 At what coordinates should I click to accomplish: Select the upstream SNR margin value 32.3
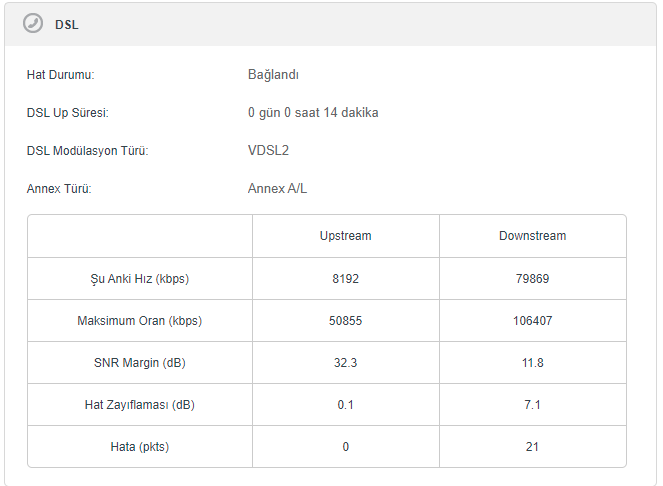[x=345, y=363]
